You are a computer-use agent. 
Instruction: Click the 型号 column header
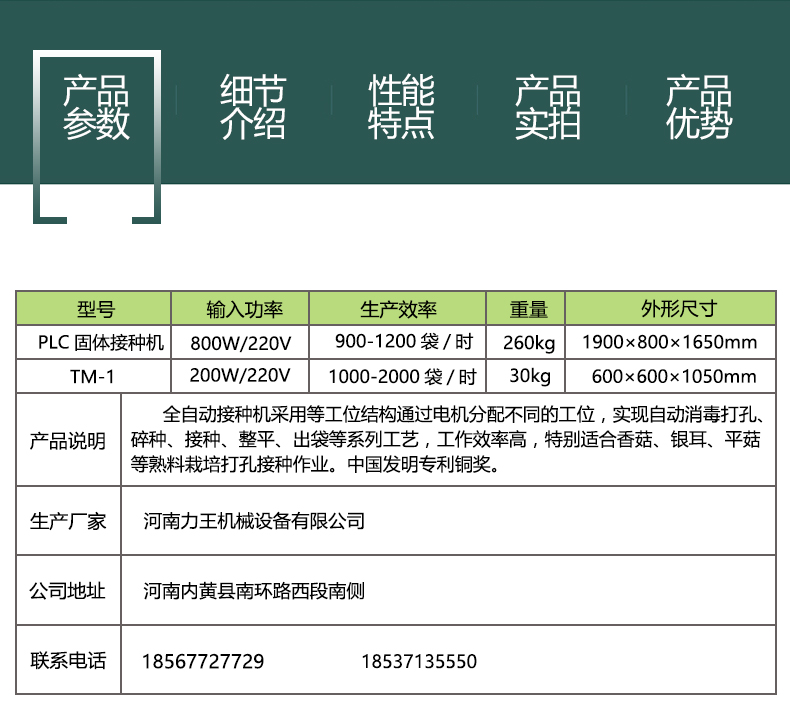pyautogui.click(x=95, y=309)
